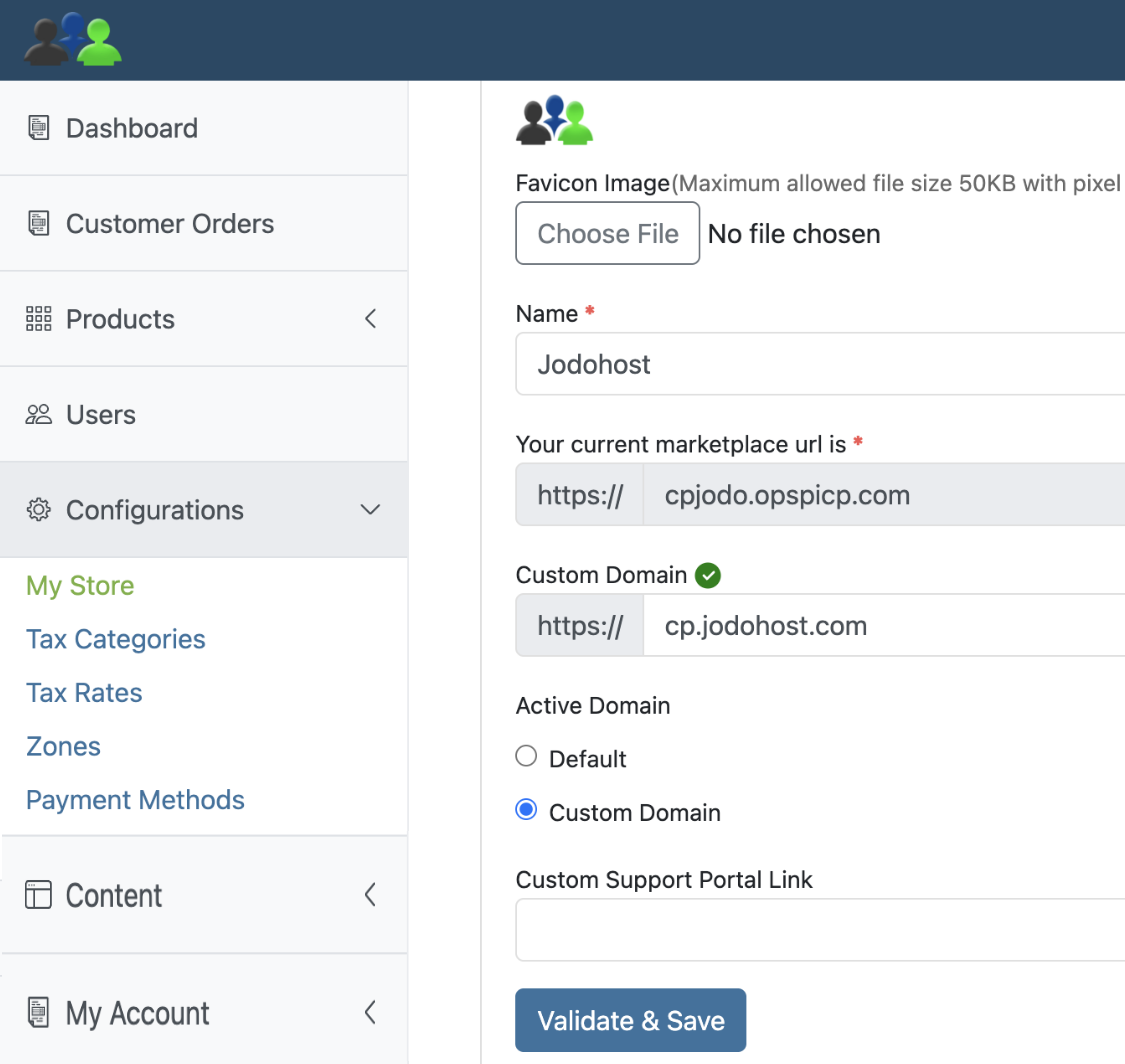Viewport: 1125px width, 1064px height.
Task: Select the Default active domain radio
Action: [526, 756]
